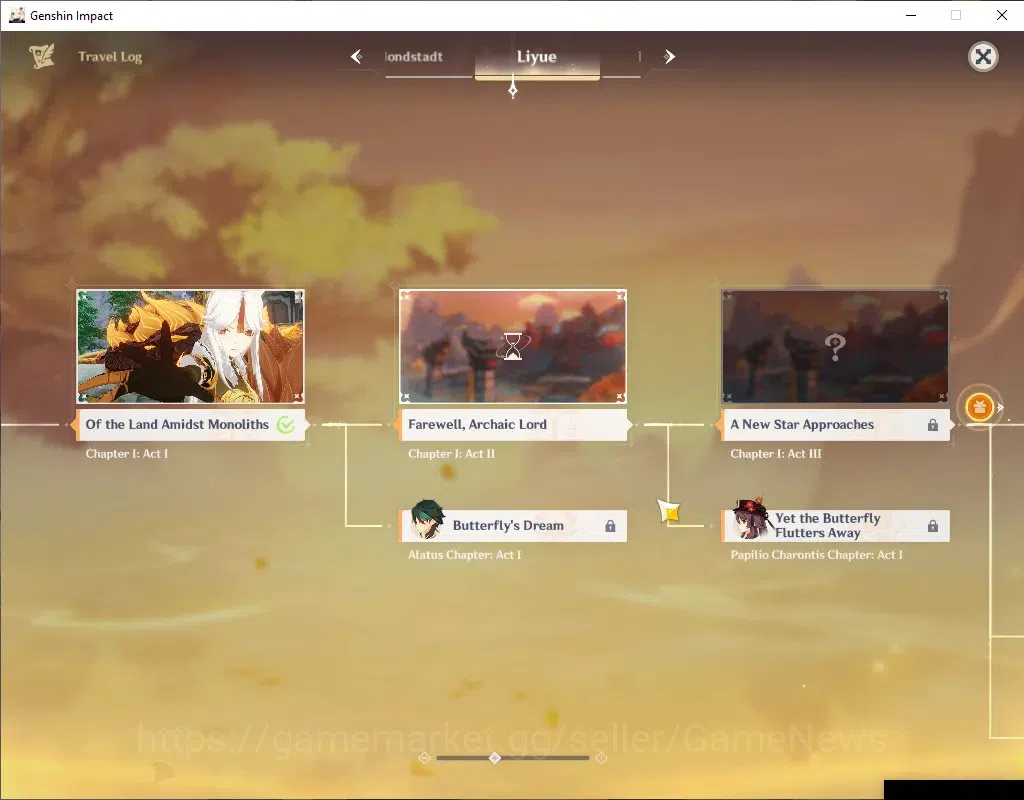
Task: Click the Travel Log heading text
Action: [x=110, y=57]
